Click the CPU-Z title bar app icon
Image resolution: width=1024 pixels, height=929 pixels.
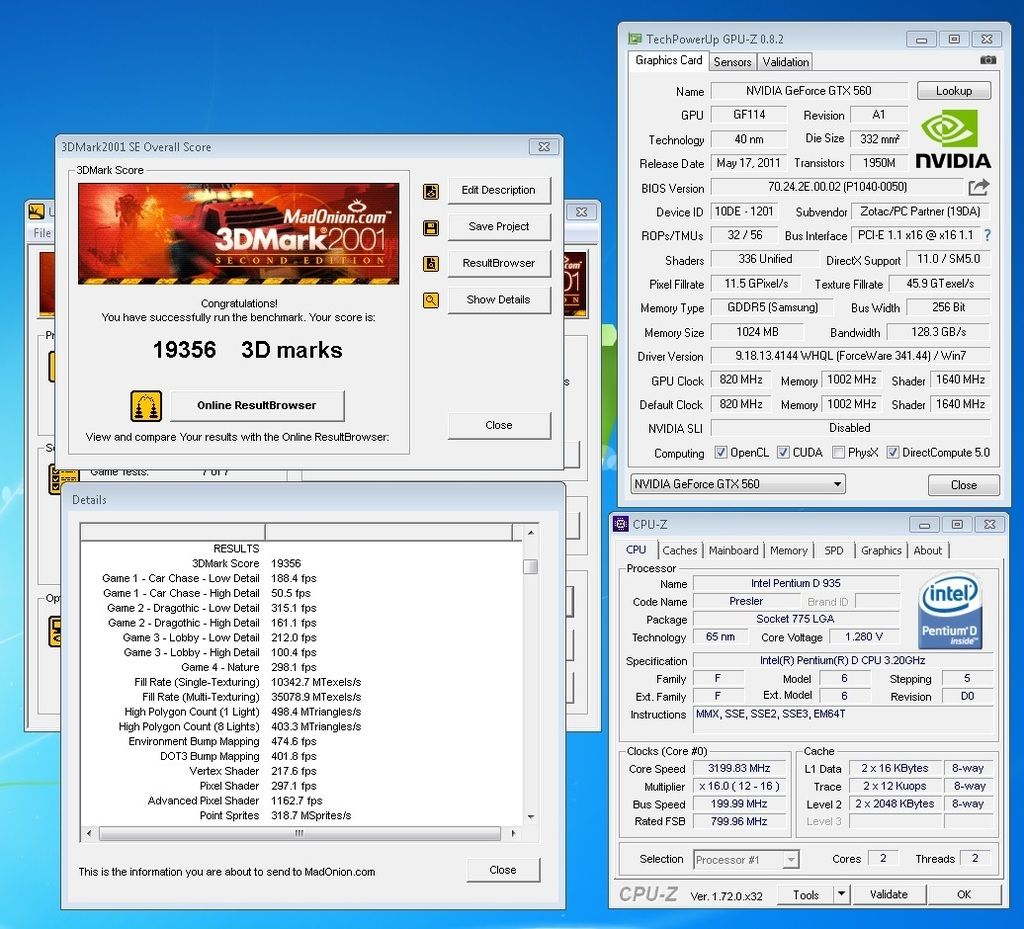[x=620, y=524]
